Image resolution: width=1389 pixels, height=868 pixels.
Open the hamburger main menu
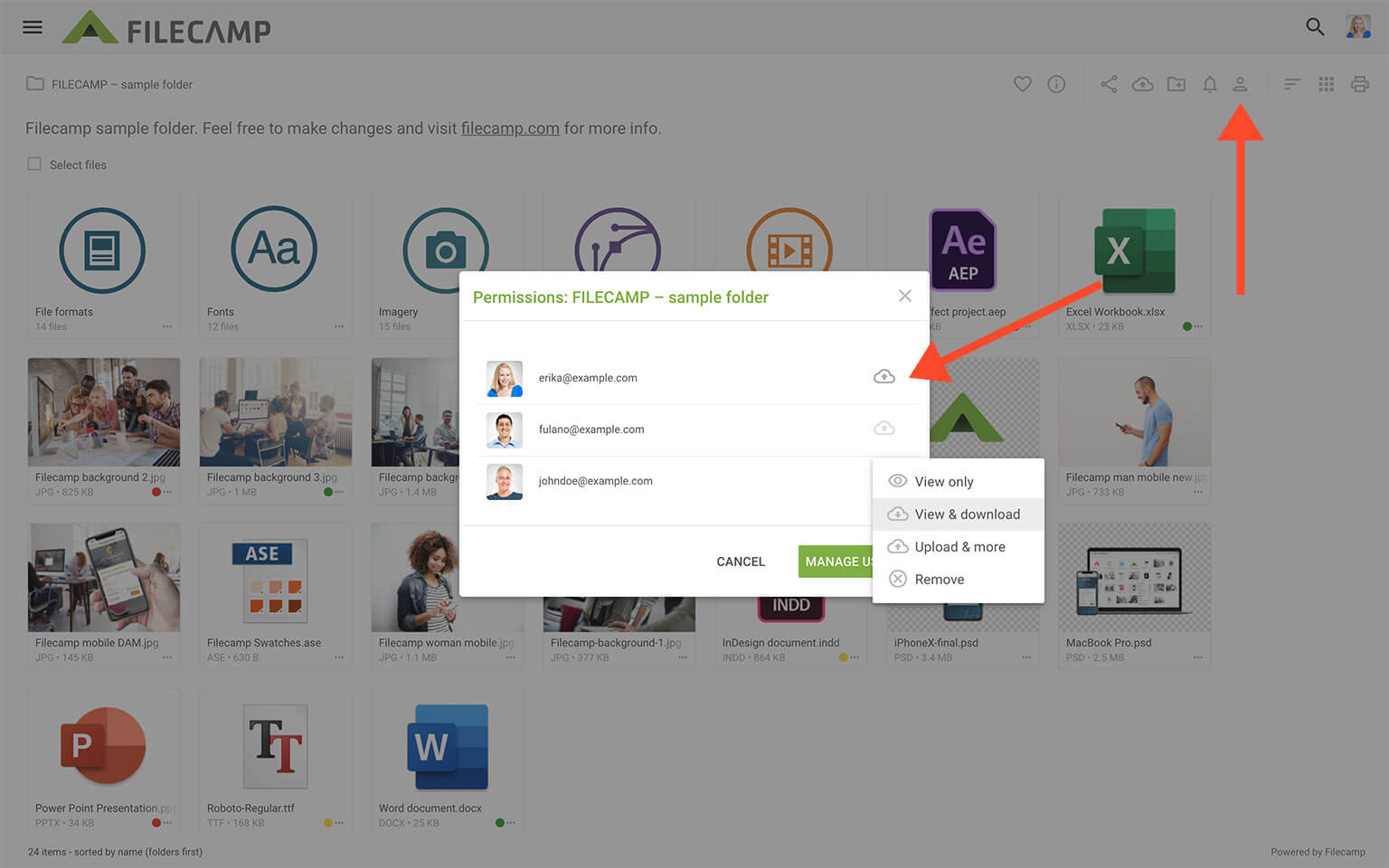(33, 27)
